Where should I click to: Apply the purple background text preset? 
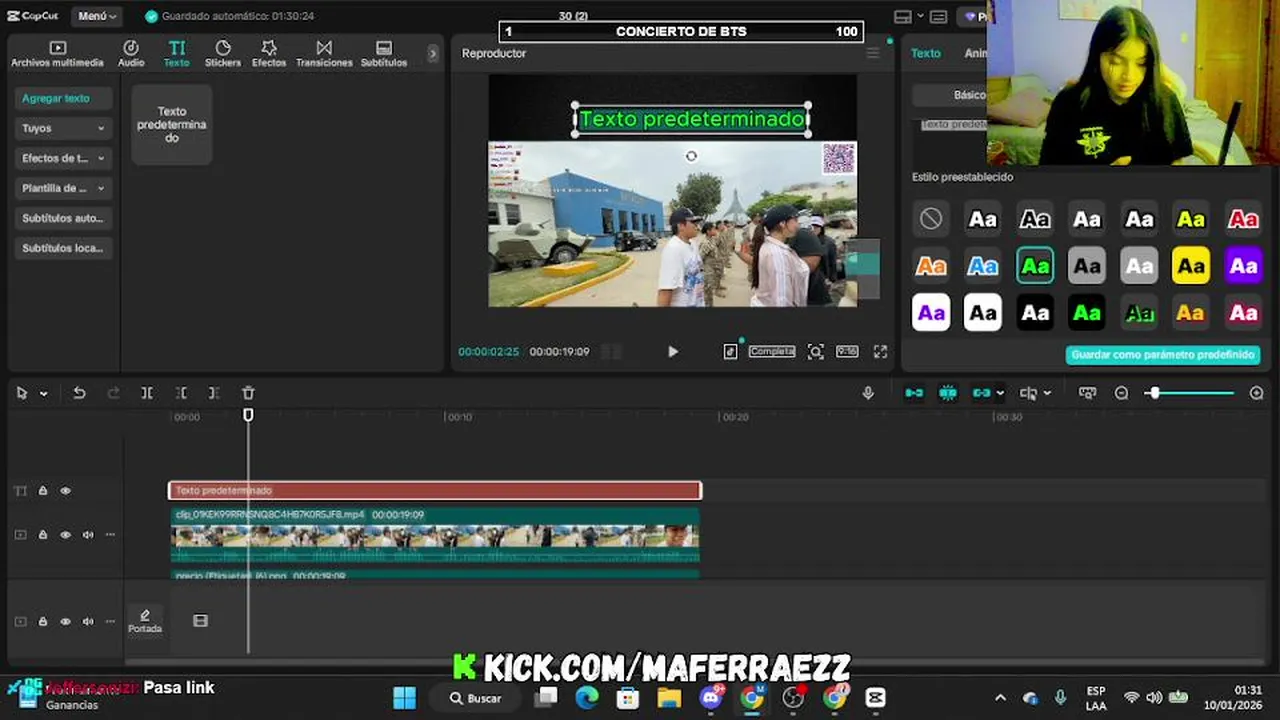[x=1243, y=266]
